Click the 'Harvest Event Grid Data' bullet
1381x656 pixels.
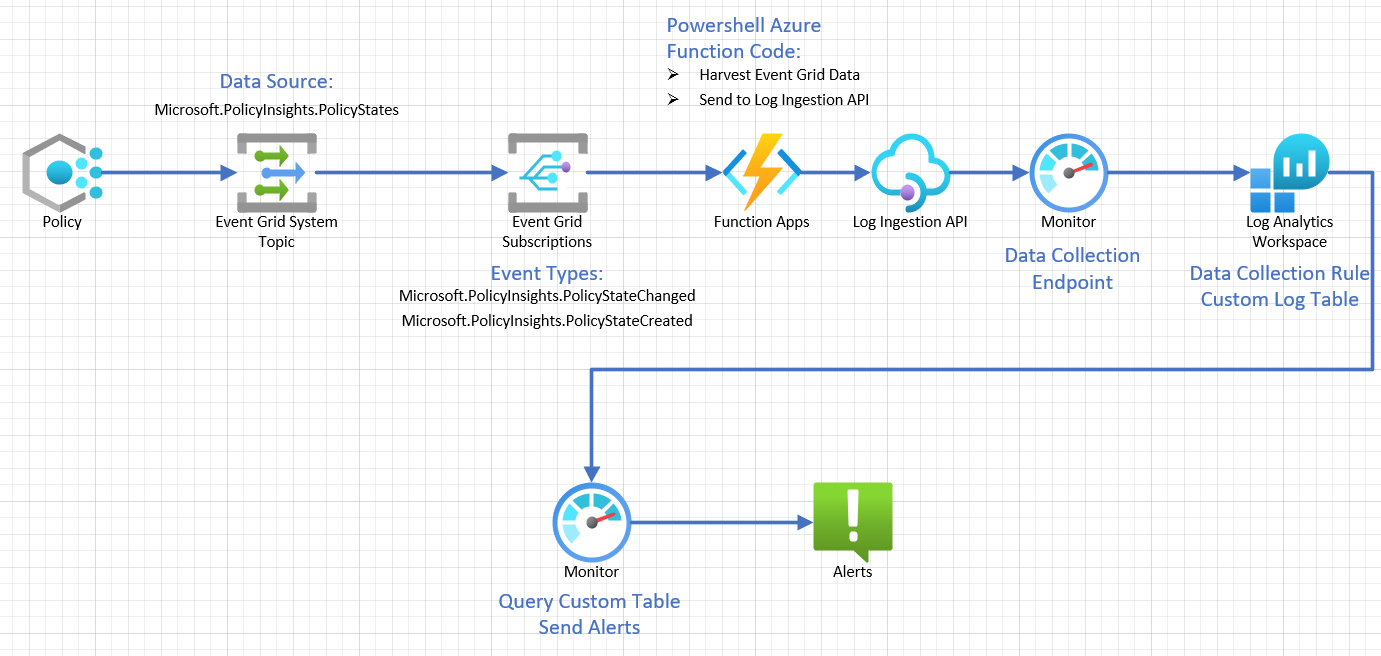pyautogui.click(x=779, y=75)
